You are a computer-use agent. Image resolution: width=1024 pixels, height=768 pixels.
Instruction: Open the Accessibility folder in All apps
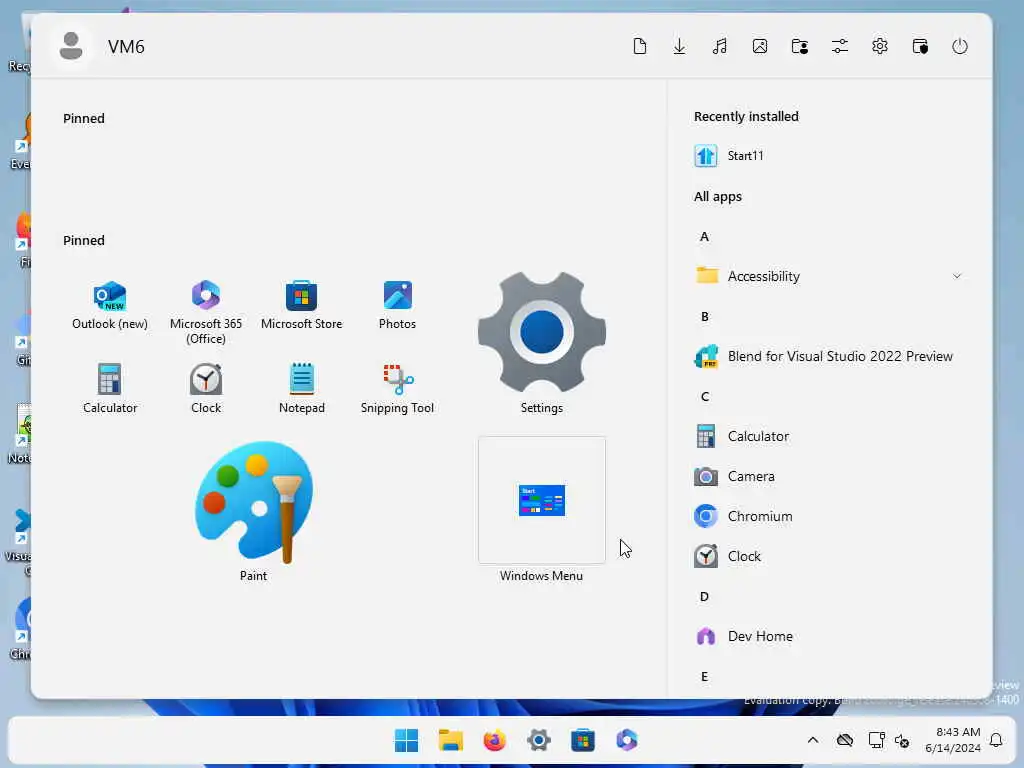(x=829, y=276)
